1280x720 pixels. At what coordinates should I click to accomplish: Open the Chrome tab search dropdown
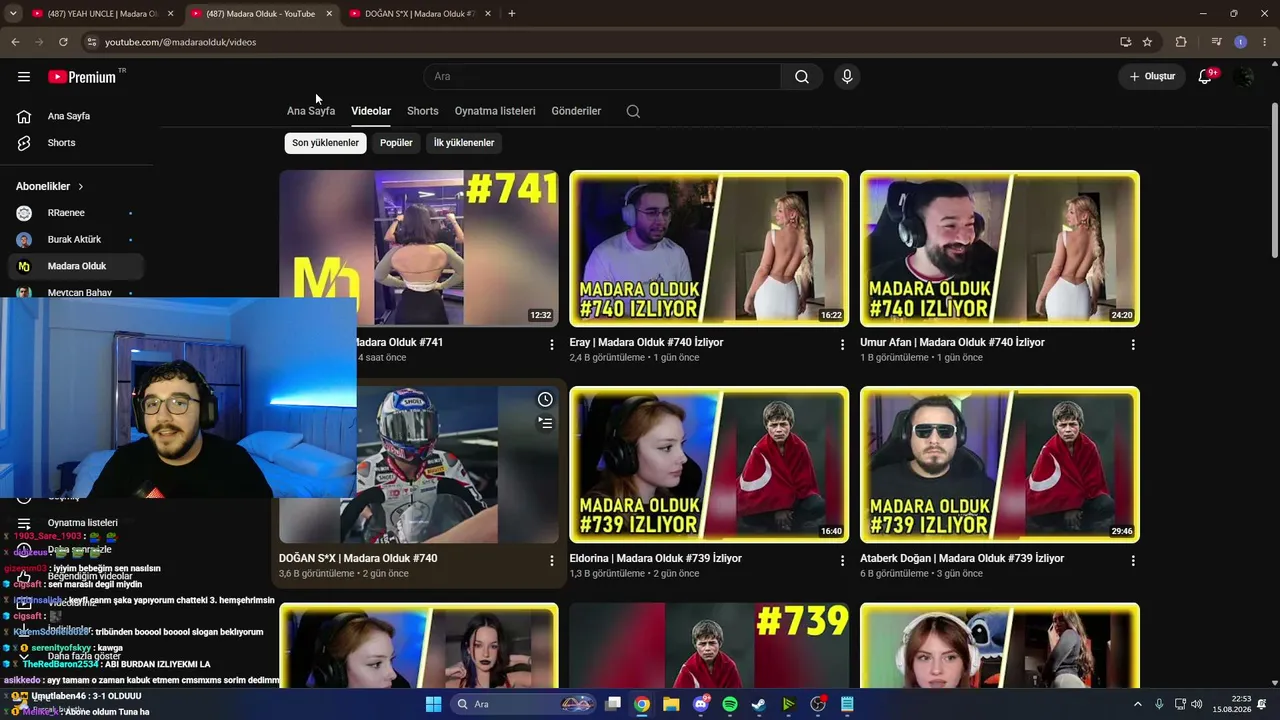[13, 14]
